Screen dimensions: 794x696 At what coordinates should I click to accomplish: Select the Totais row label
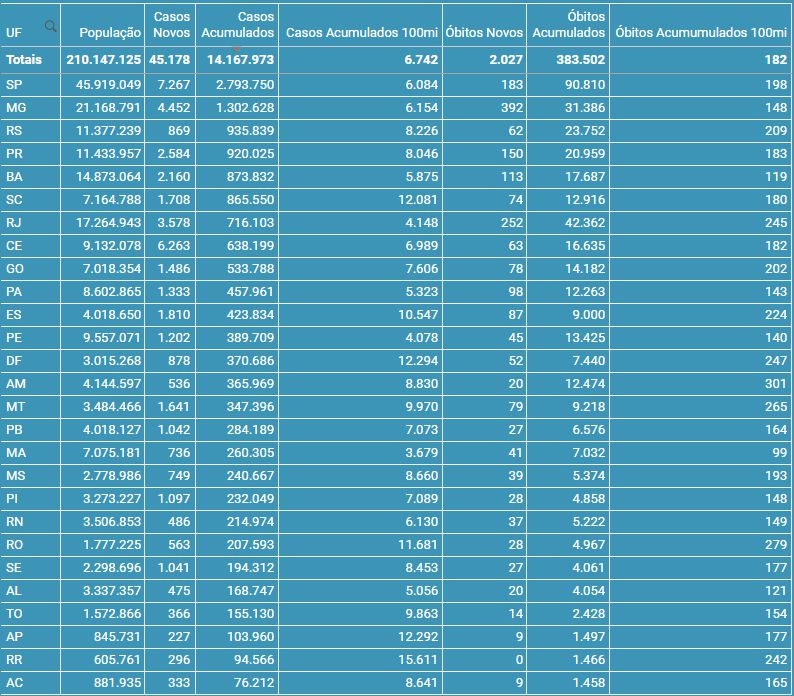tap(24, 61)
